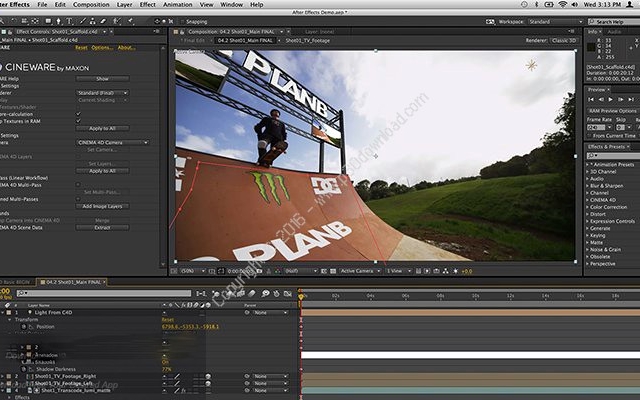
Task: Open the Composition menu
Action: point(91,4)
